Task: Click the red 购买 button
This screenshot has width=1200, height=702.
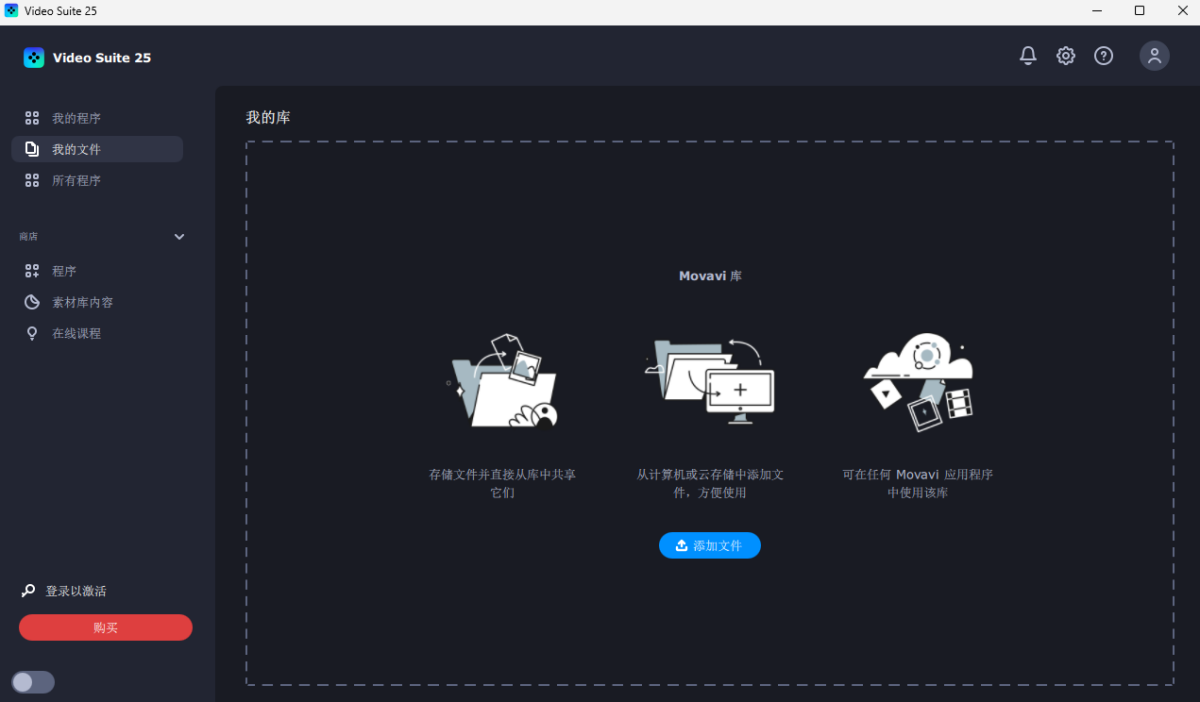Action: coord(105,628)
